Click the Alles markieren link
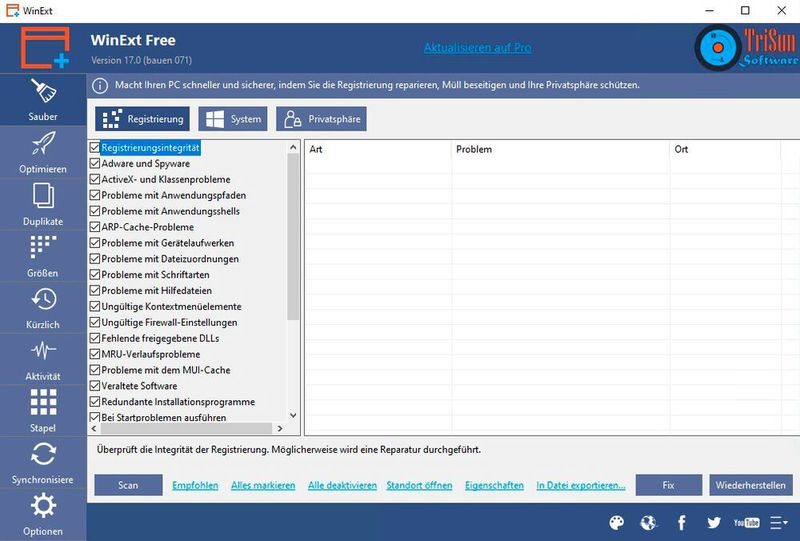 click(263, 485)
